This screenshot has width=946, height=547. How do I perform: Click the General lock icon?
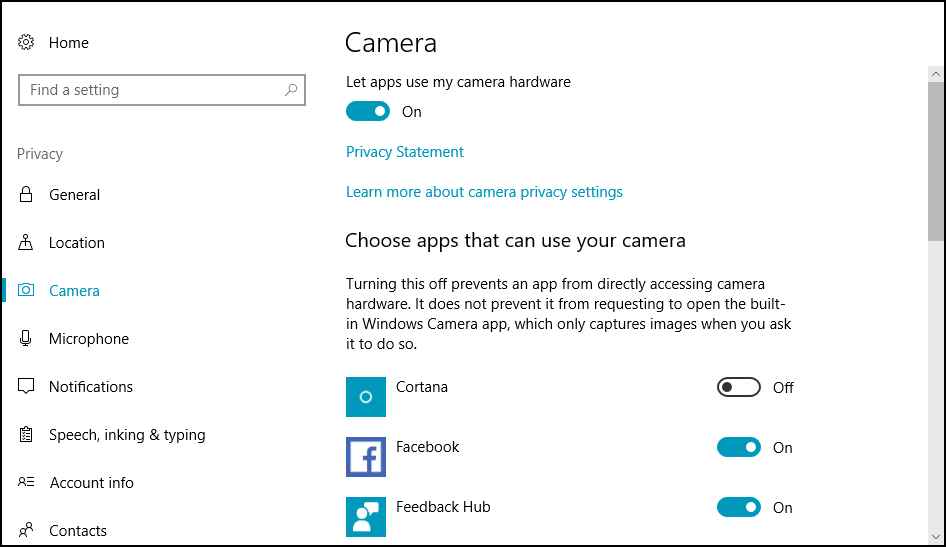[27, 195]
